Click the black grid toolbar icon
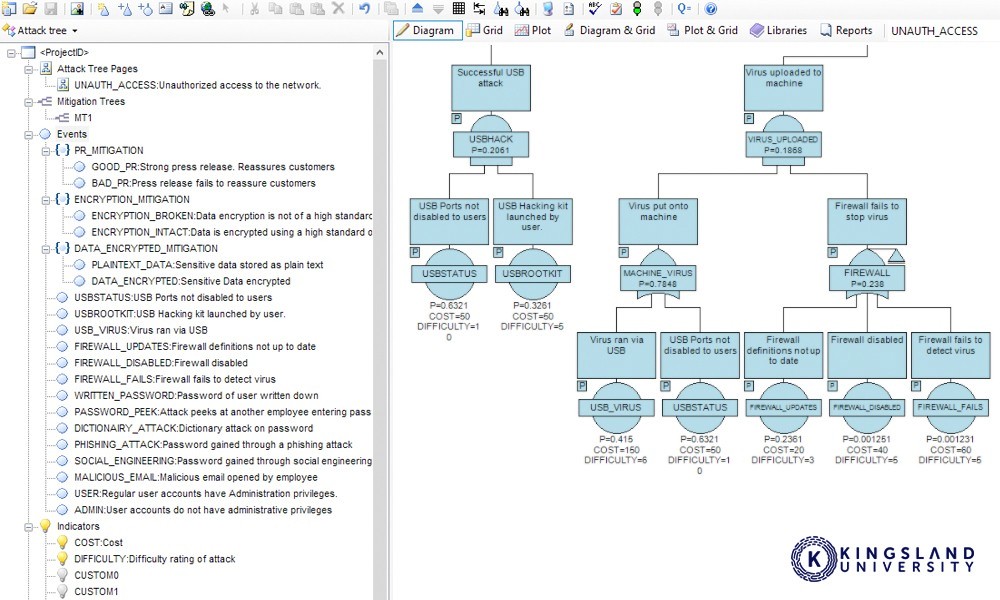Image resolution: width=1000 pixels, height=600 pixels. [459, 8]
